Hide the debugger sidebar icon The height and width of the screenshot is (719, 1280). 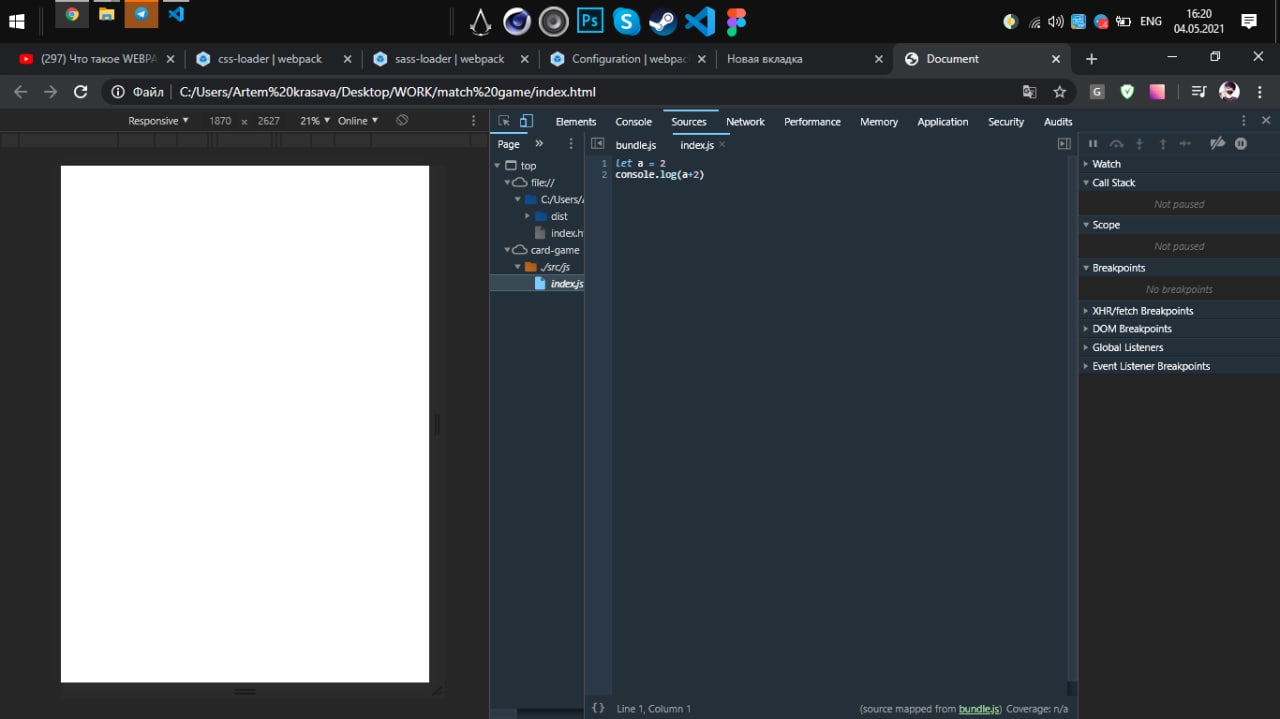(1064, 144)
